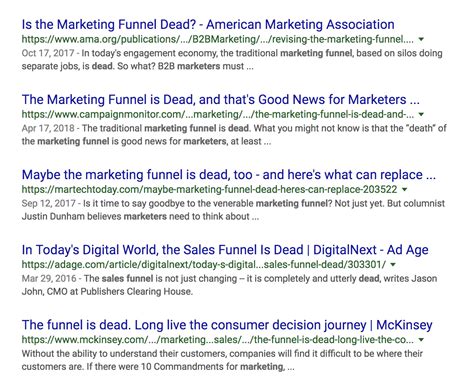Click the green martechtoday.com URL

click(x=209, y=189)
